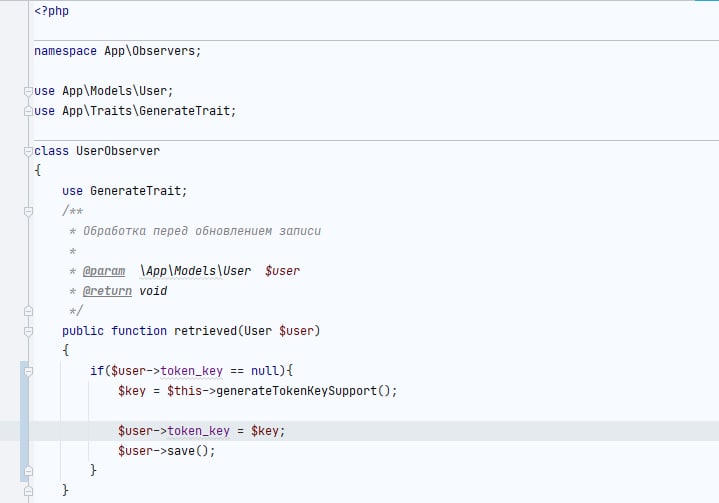The image size is (719, 503).
Task: Collapse the docblock fold marker at /**
Action: [28, 211]
